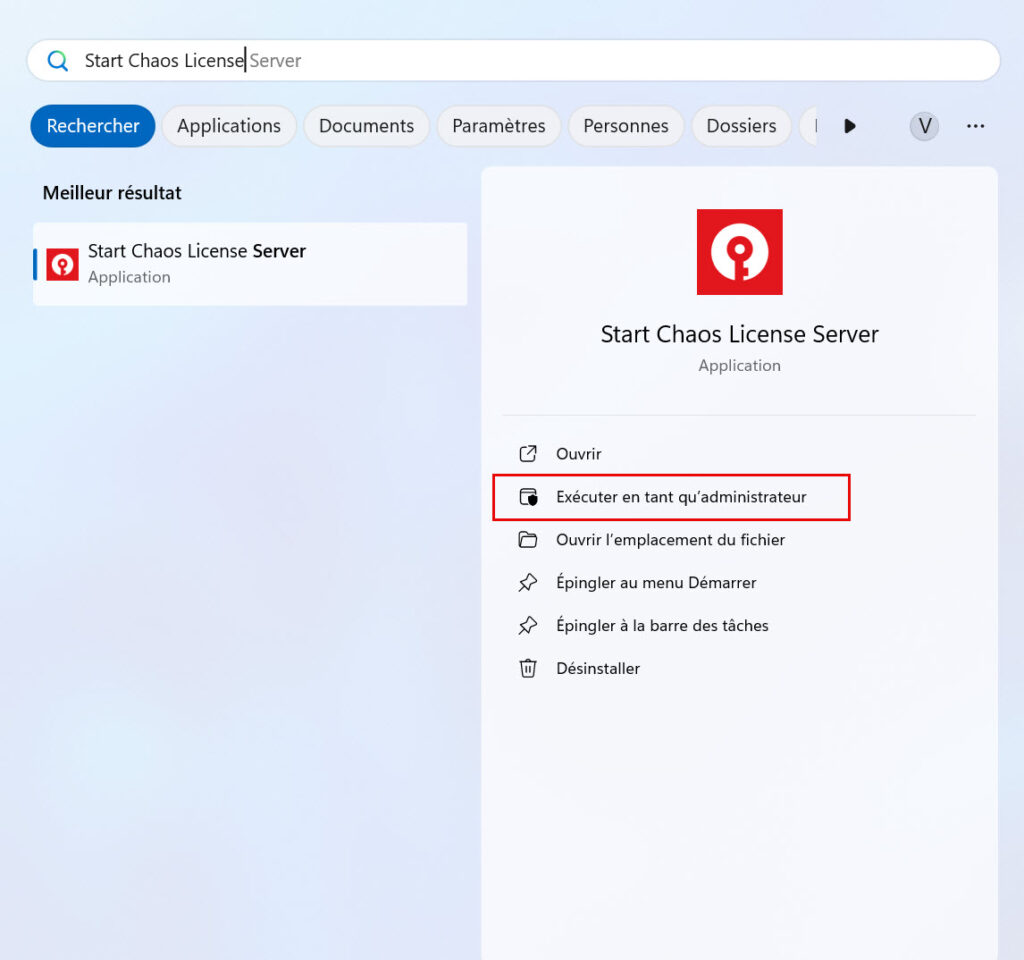Choose Exécuter en tant qu'administrateur
Screen dimensions: 1024x960
coord(681,497)
